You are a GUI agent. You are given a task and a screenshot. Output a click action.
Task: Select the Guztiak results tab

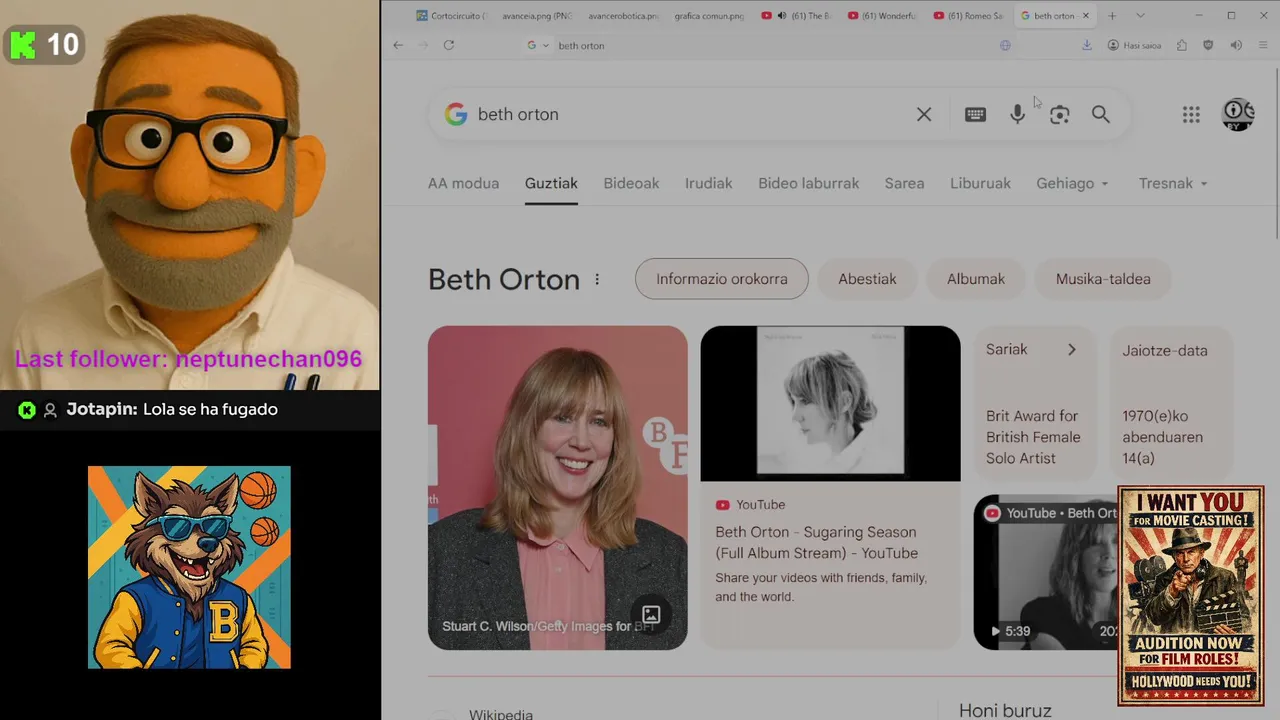pos(551,183)
